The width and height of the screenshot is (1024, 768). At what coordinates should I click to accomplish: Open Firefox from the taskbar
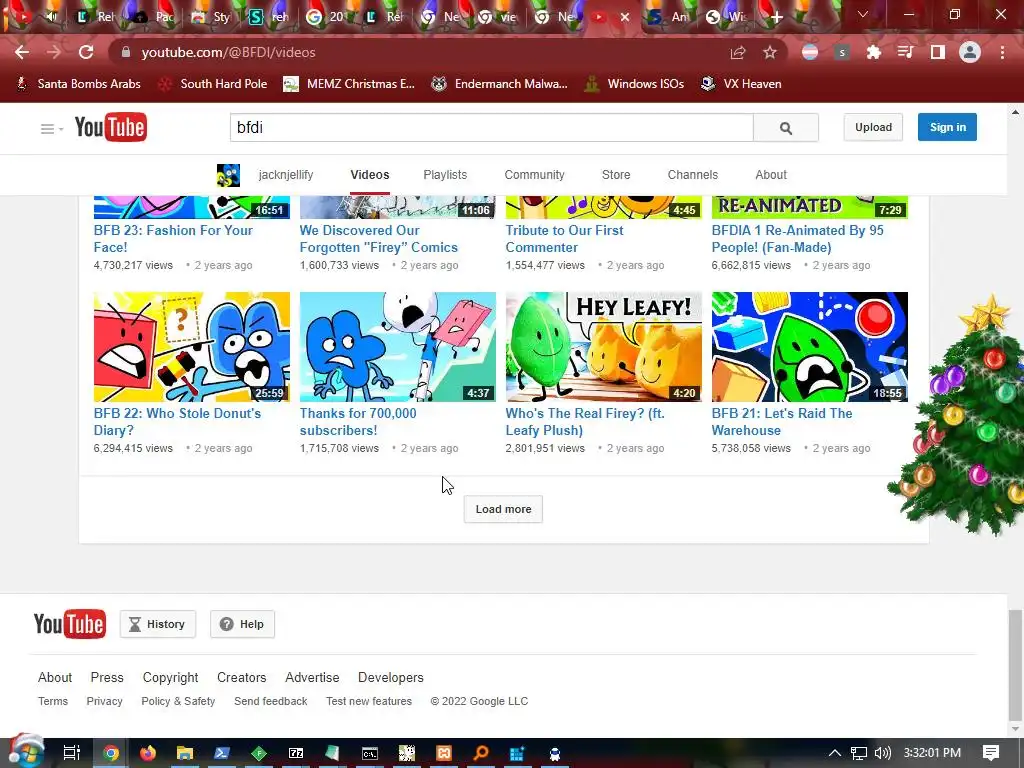(148, 753)
